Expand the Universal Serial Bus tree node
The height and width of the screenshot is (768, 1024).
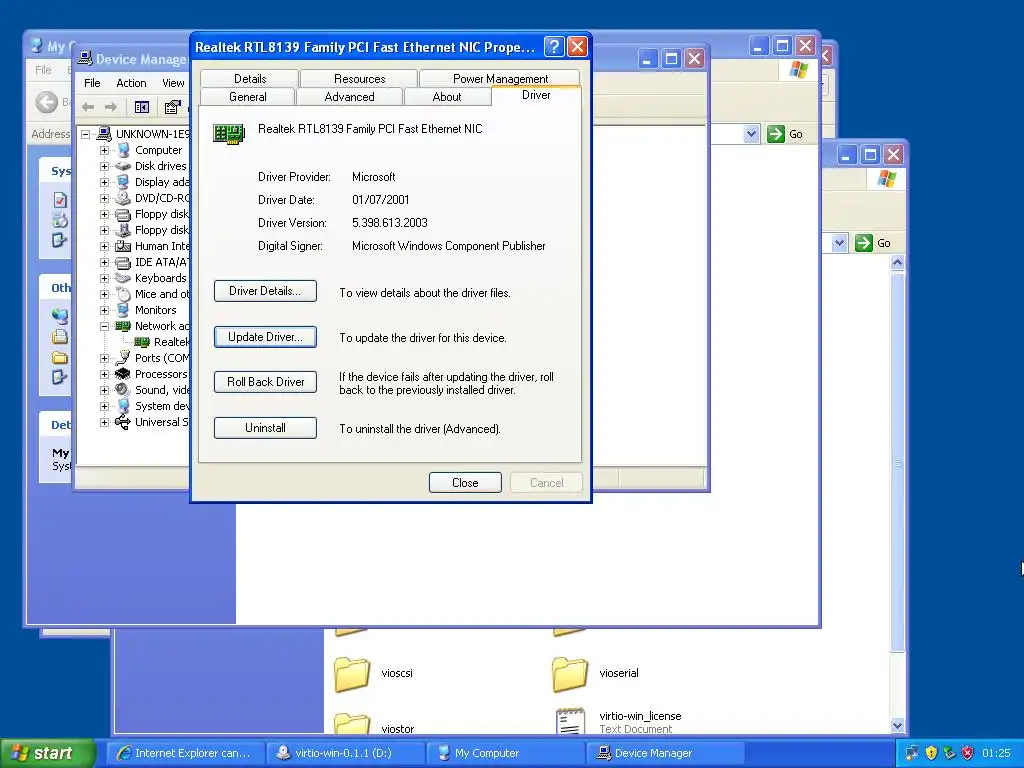(x=104, y=423)
